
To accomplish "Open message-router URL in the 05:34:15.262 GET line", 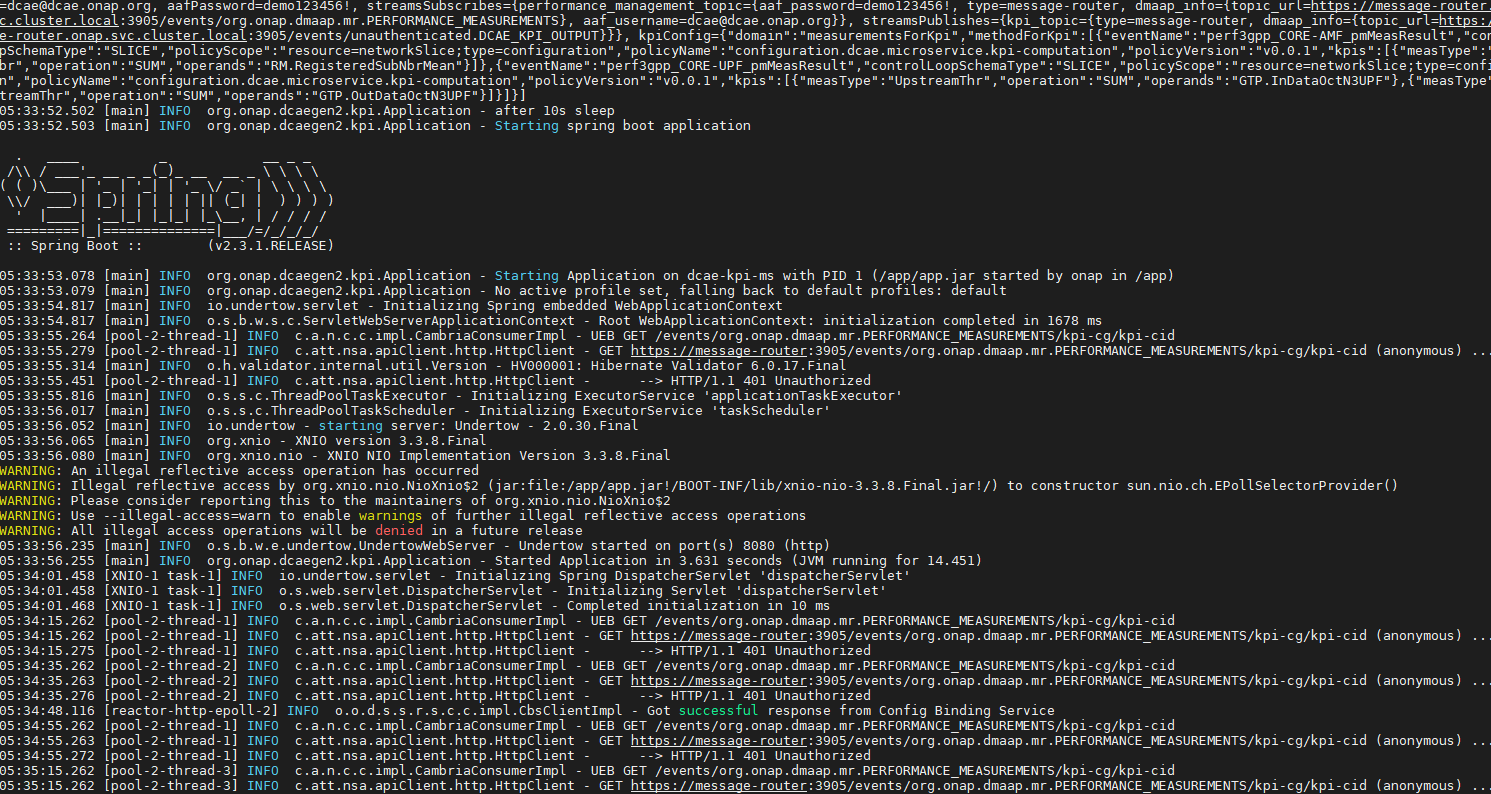I will pyautogui.click(x=719, y=636).
